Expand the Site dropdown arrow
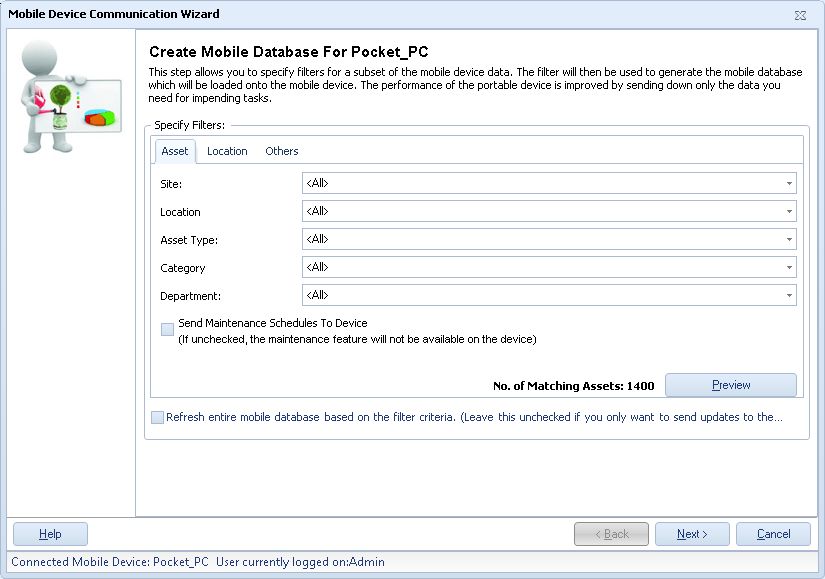 [x=789, y=184]
